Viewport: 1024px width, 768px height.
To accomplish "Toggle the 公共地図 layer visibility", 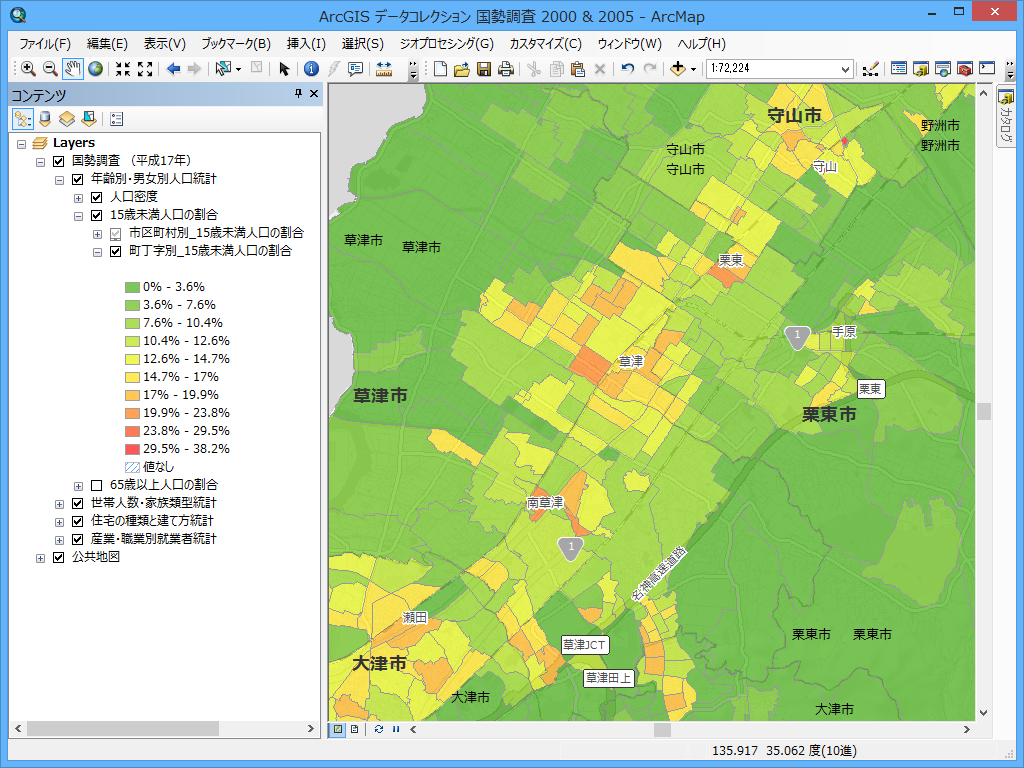I will click(x=58, y=557).
